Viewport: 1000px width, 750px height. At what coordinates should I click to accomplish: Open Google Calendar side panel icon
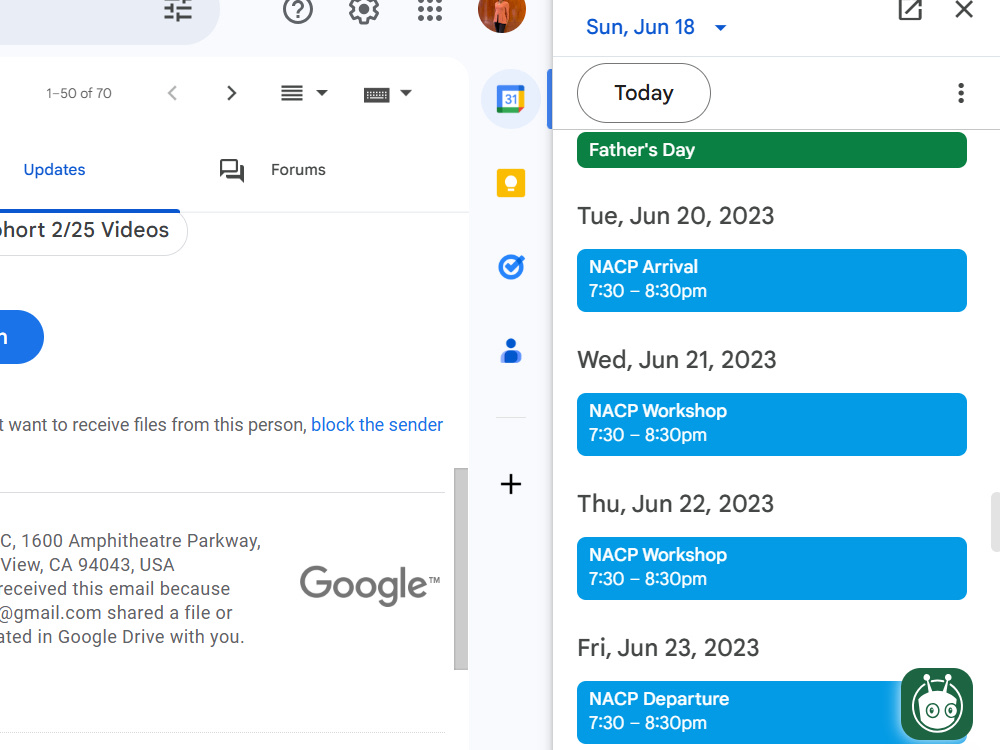(511, 99)
